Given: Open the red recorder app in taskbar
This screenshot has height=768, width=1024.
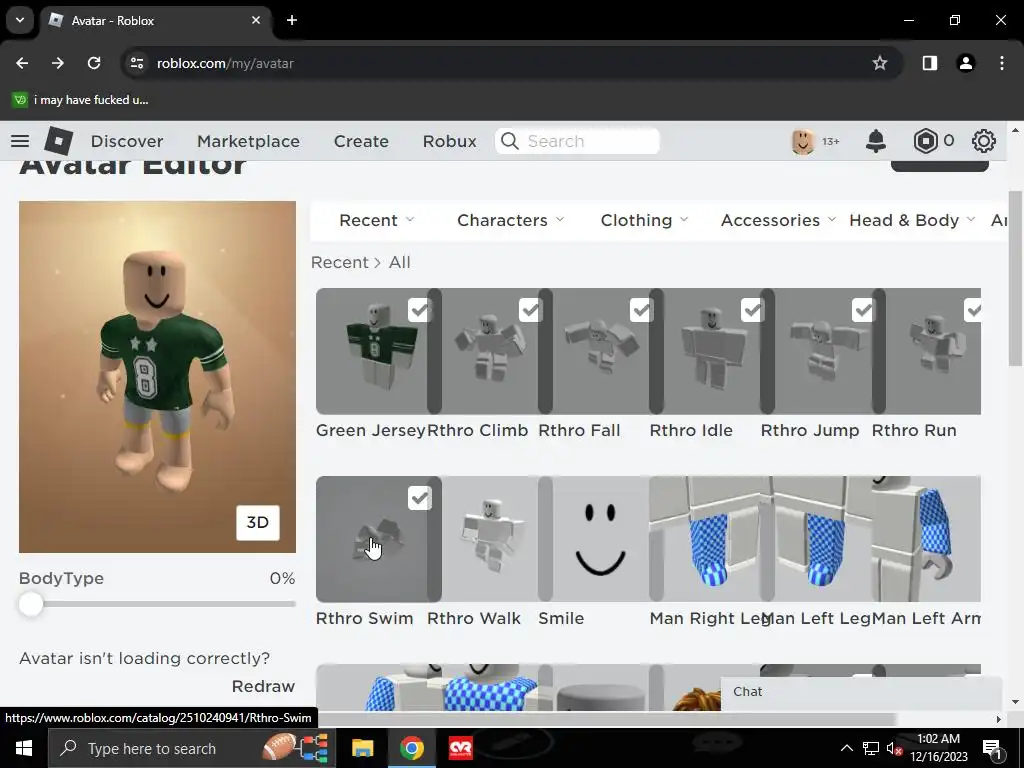Looking at the screenshot, I should [461, 748].
